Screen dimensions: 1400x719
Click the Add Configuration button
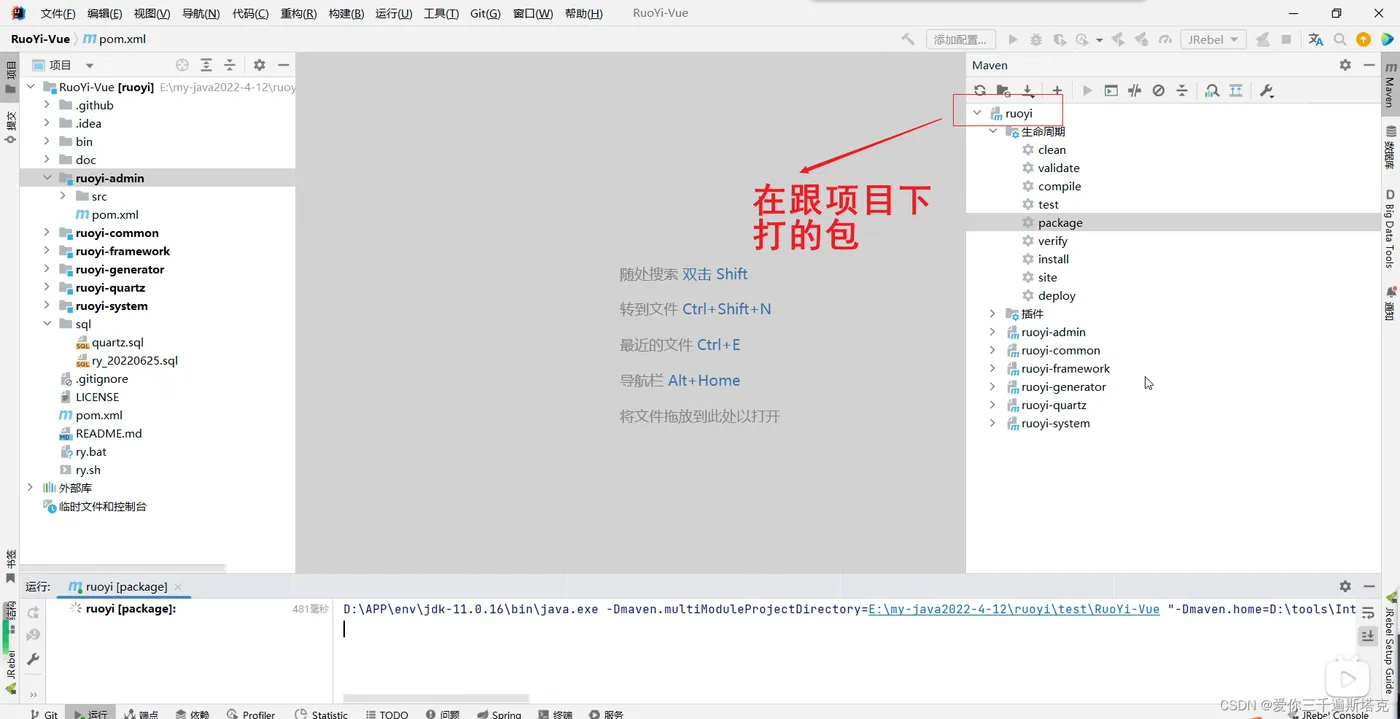(x=960, y=39)
